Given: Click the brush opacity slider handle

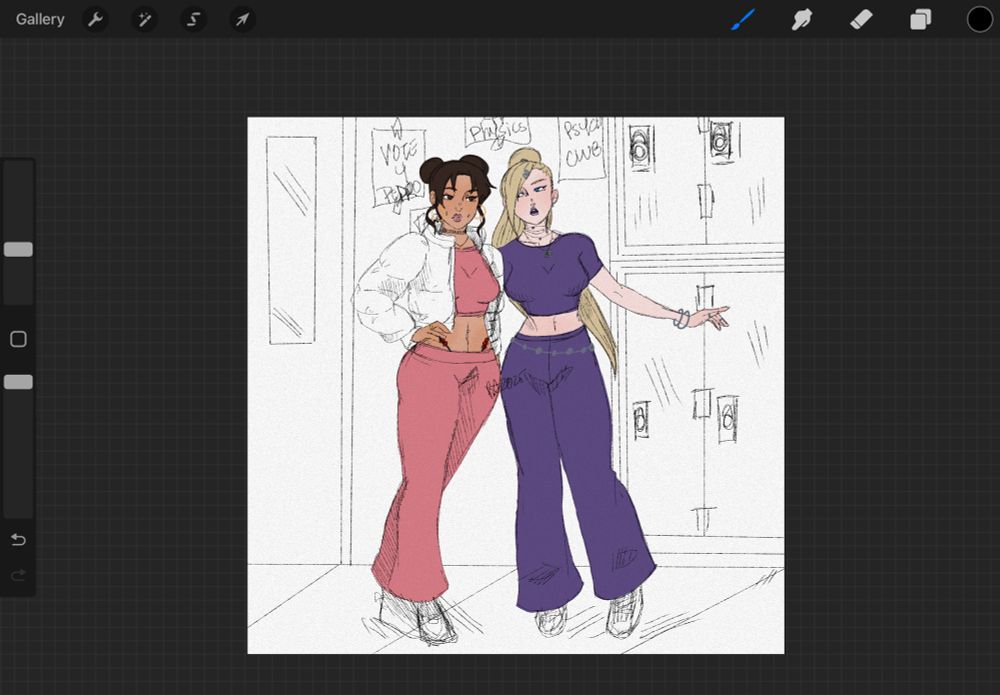Looking at the screenshot, I should [x=18, y=382].
